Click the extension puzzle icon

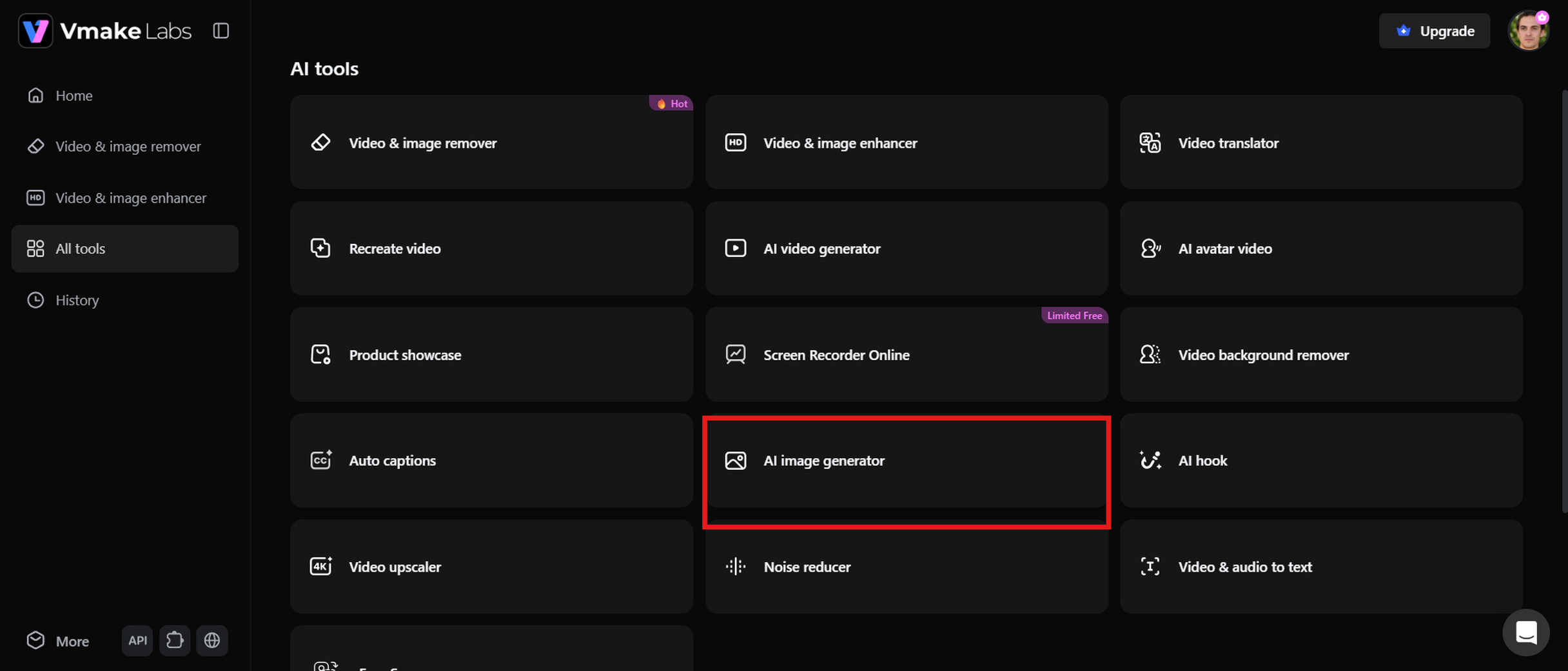tap(175, 641)
